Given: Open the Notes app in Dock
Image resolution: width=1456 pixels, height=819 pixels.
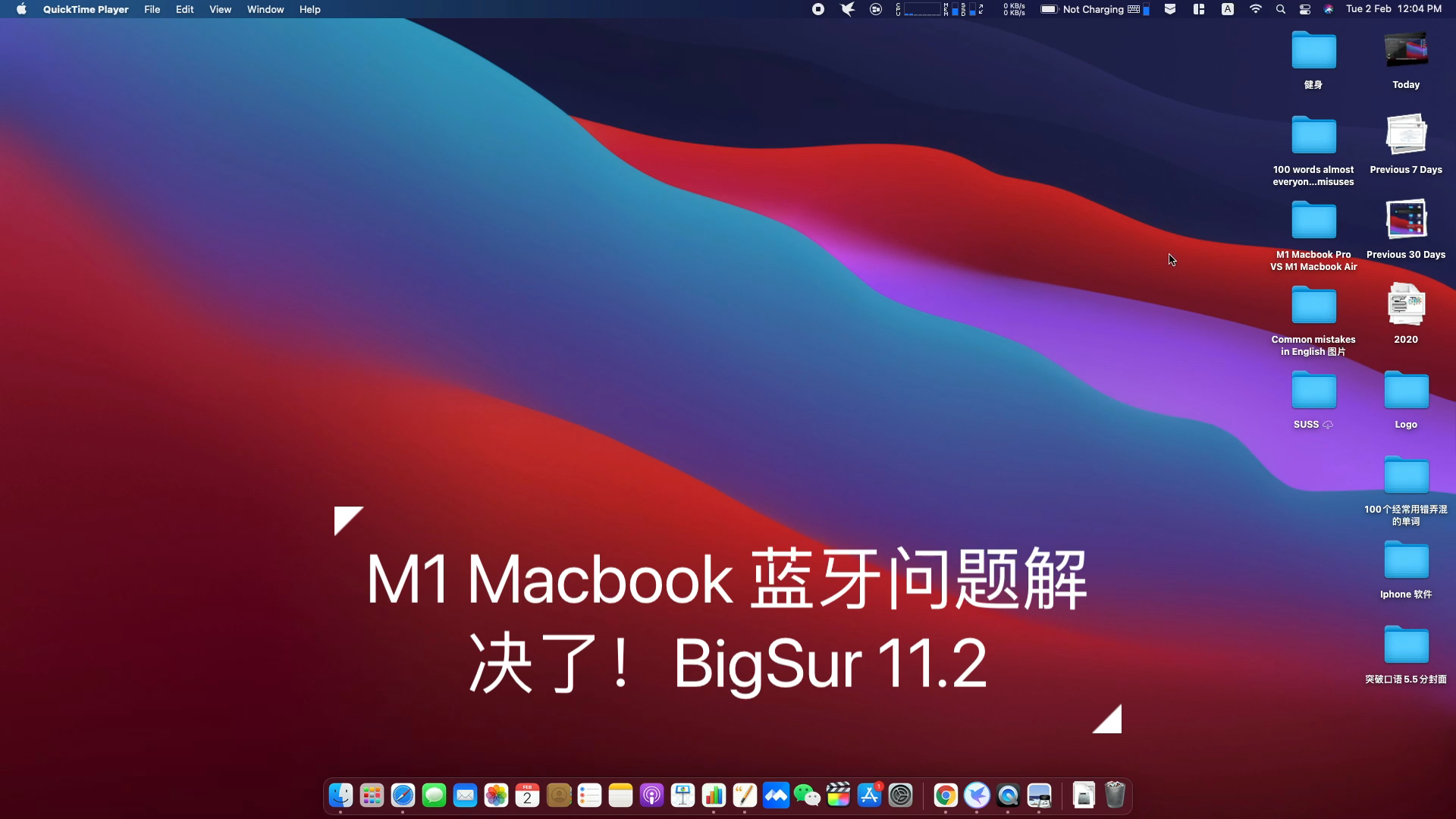Looking at the screenshot, I should click(x=620, y=795).
